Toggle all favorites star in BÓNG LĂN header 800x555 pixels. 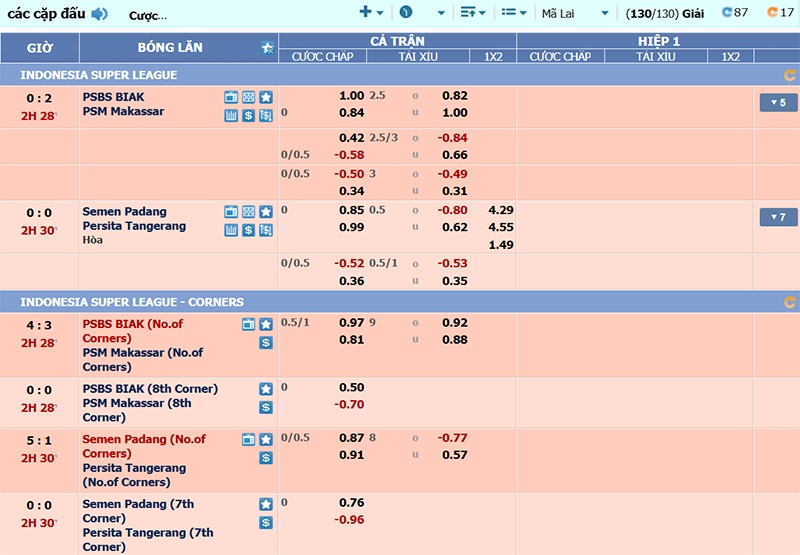coord(268,48)
